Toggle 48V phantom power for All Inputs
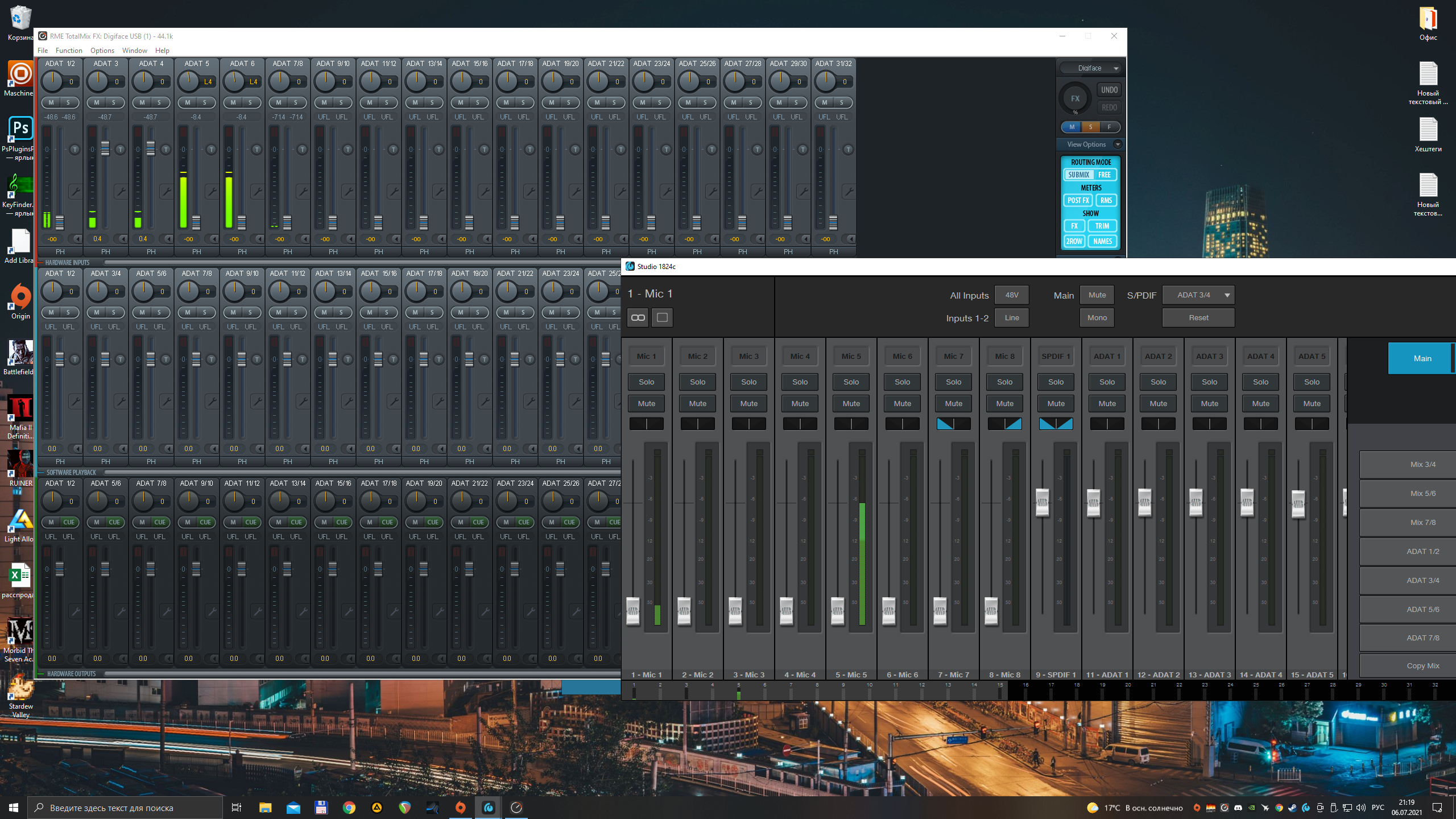Image resolution: width=1456 pixels, height=819 pixels. pos(1011,295)
